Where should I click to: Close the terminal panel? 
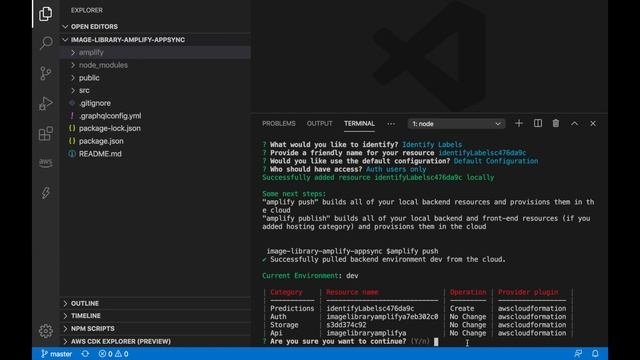pos(593,123)
